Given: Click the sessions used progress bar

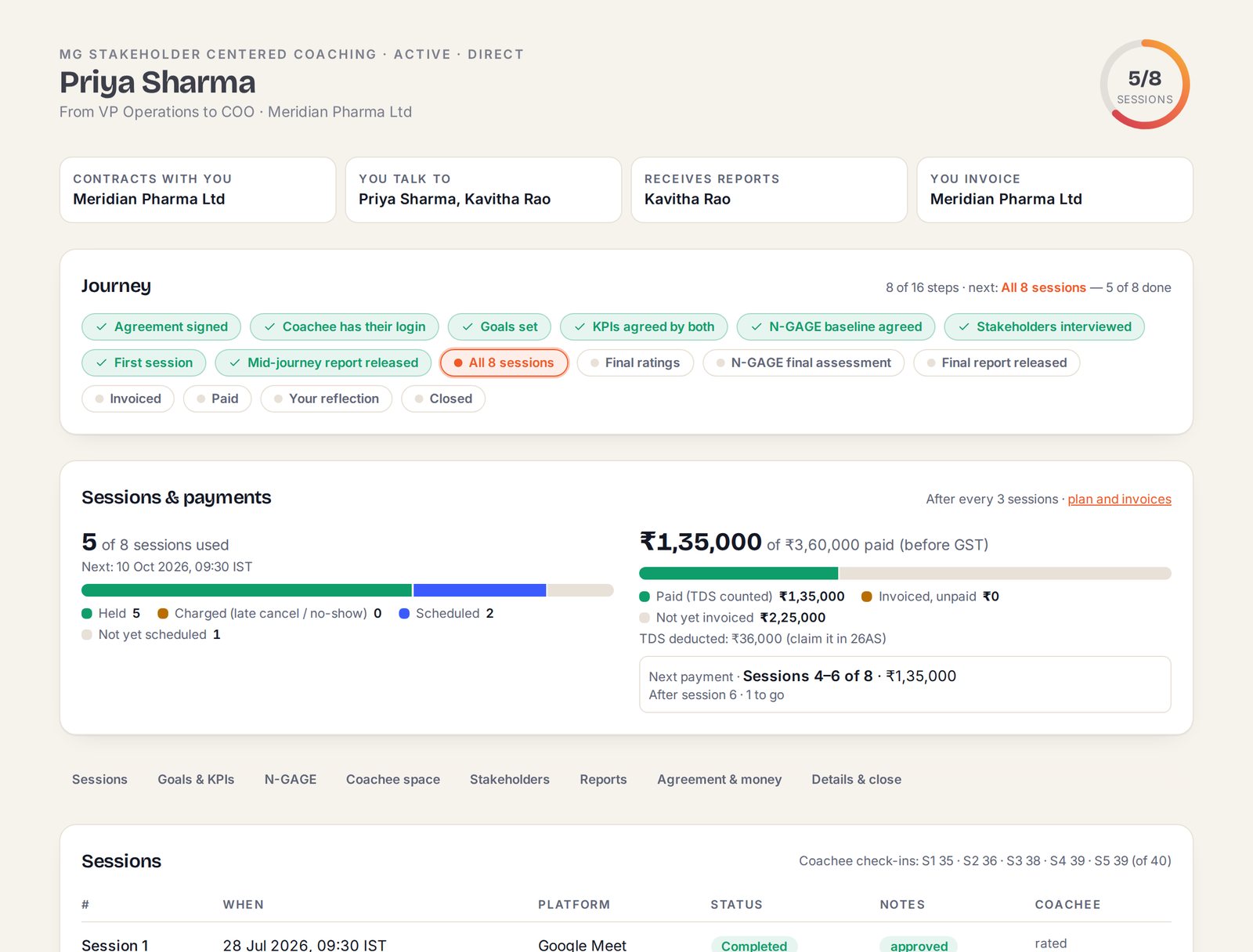Looking at the screenshot, I should point(348,590).
